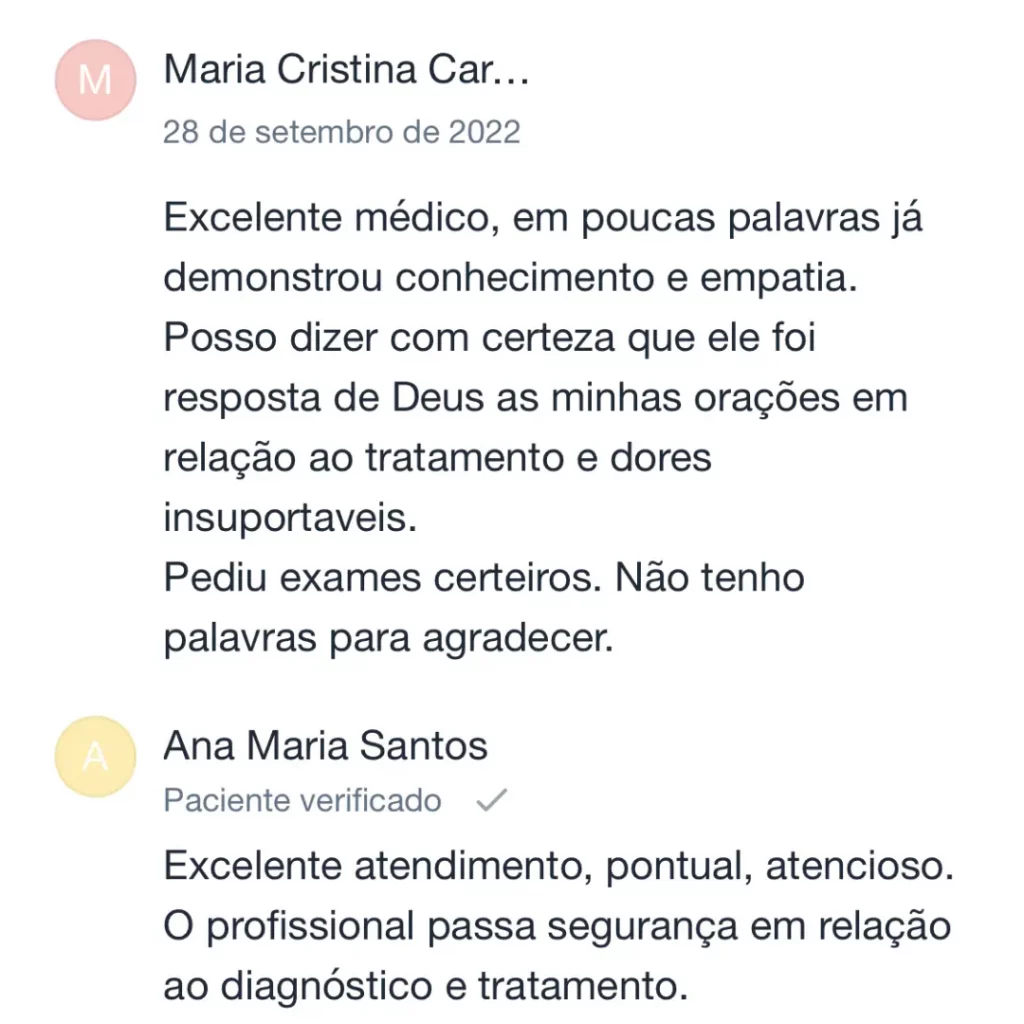Click the Paciente verificado label
Screen dimensions: 1024x1024
pos(302,801)
